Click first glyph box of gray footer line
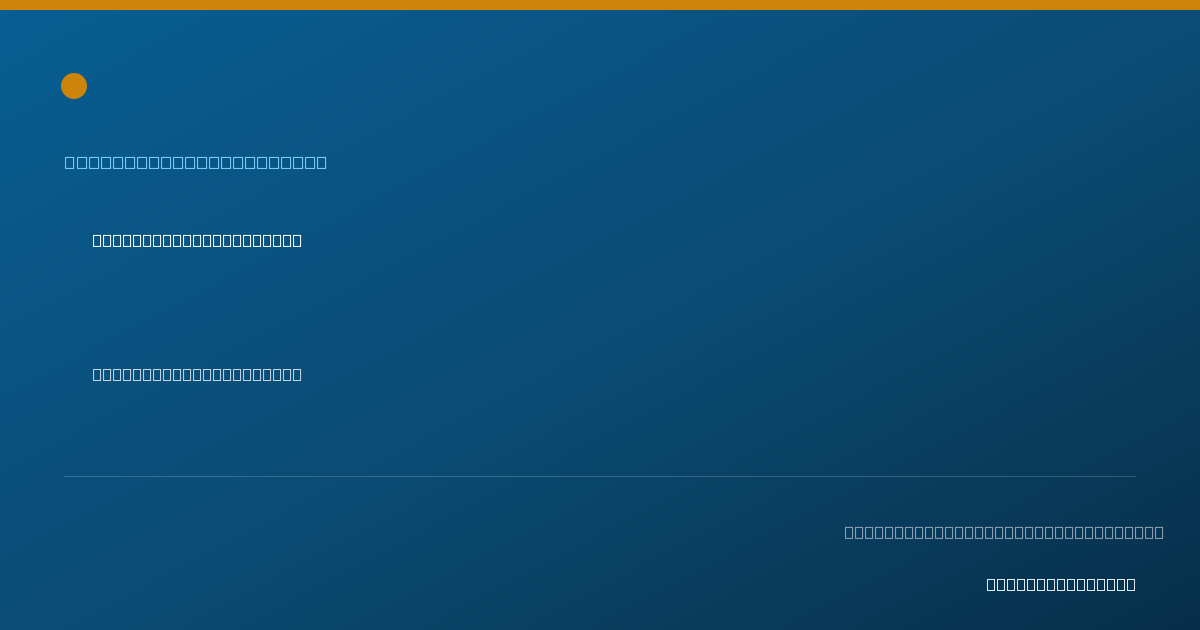Viewport: 1200px width, 630px height. click(850, 532)
